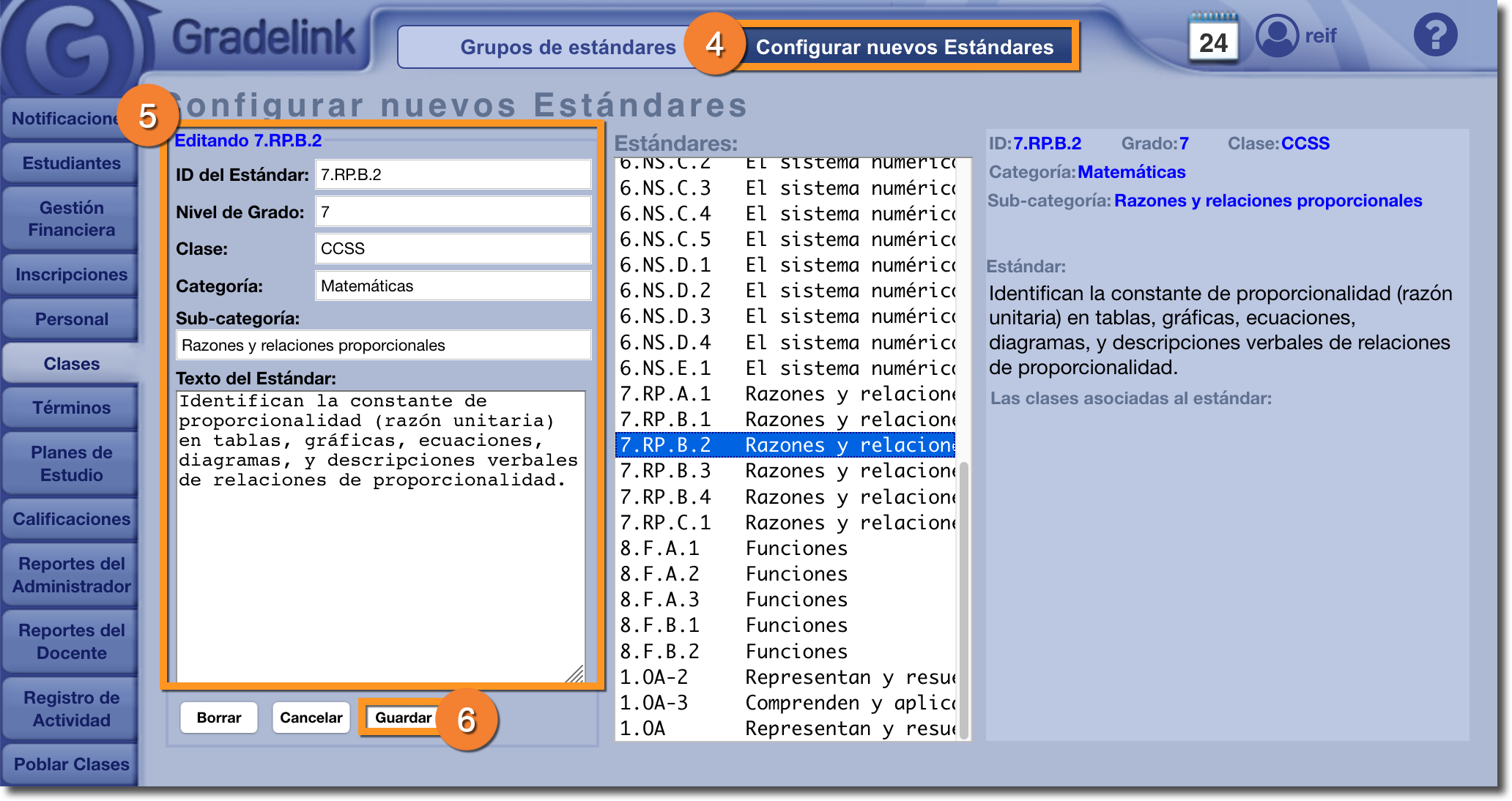Open the Estudiantes sidebar menu
The height and width of the screenshot is (801, 1512).
(x=71, y=163)
